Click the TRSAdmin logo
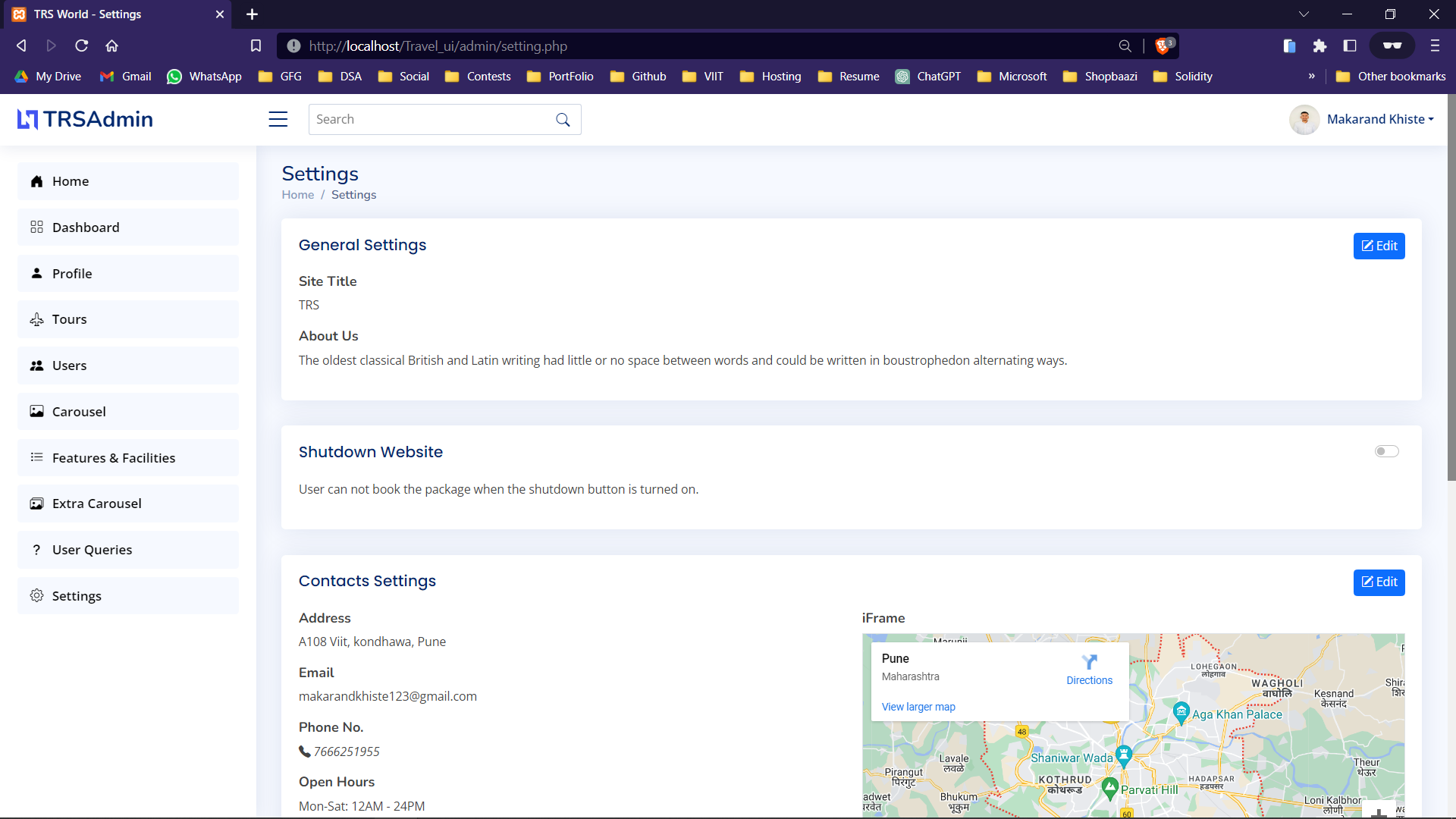 click(85, 119)
